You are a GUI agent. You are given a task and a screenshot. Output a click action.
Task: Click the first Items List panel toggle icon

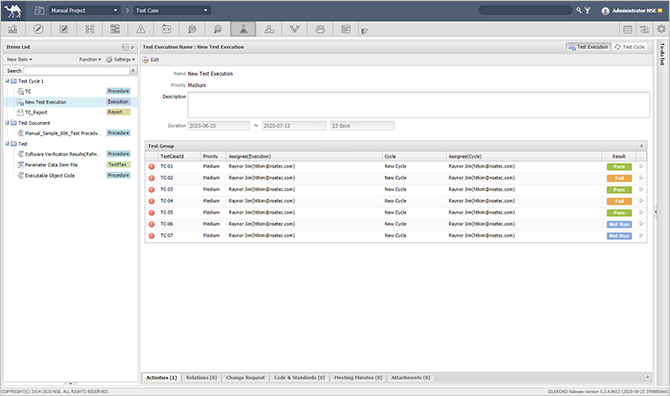125,47
